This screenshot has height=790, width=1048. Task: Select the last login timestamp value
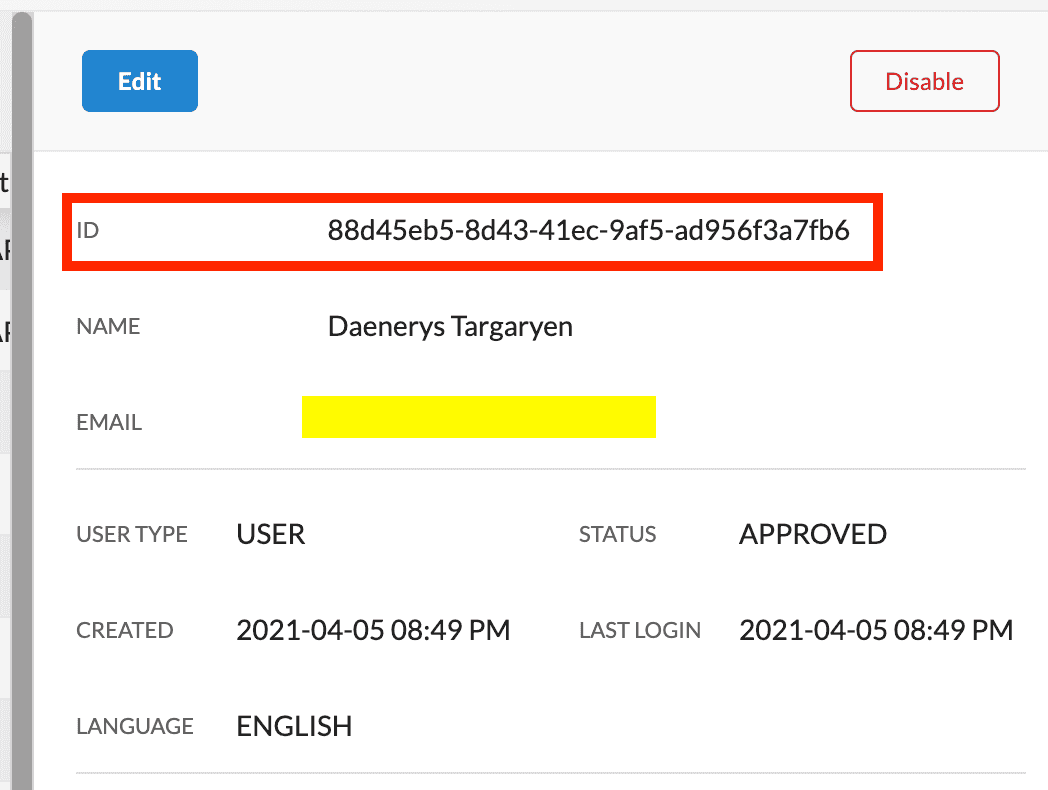tap(876, 631)
